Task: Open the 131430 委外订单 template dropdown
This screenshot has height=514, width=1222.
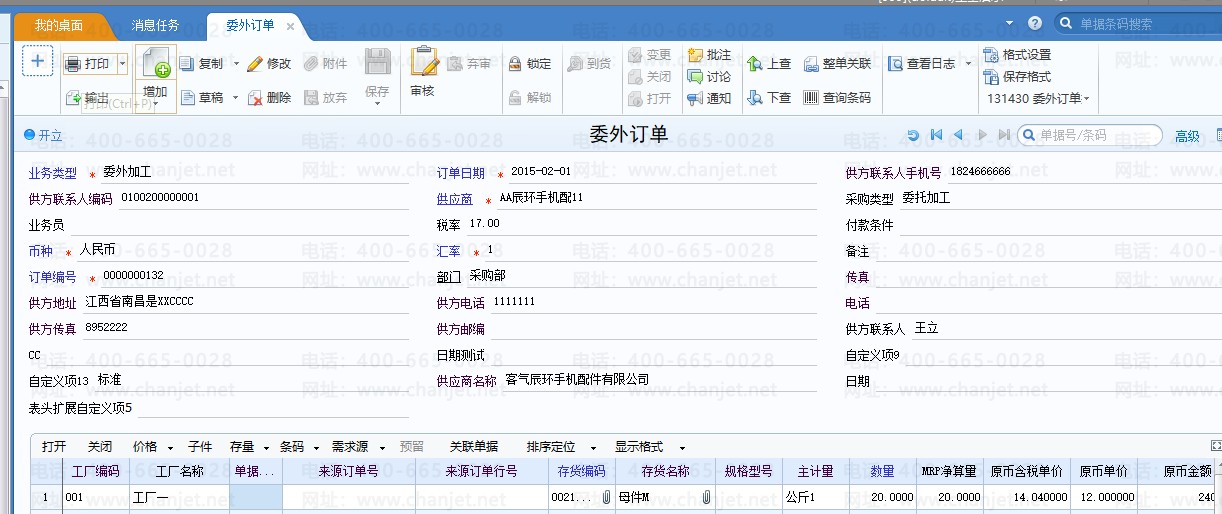Action: 1038,99
